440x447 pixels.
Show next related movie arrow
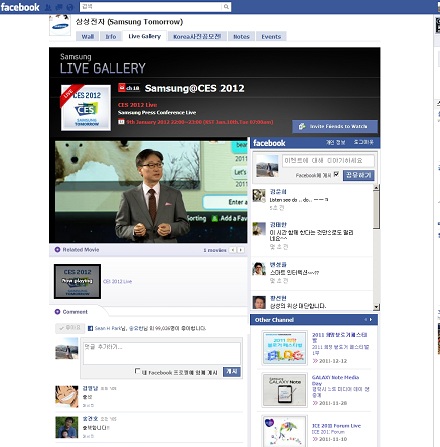[x=241, y=250]
